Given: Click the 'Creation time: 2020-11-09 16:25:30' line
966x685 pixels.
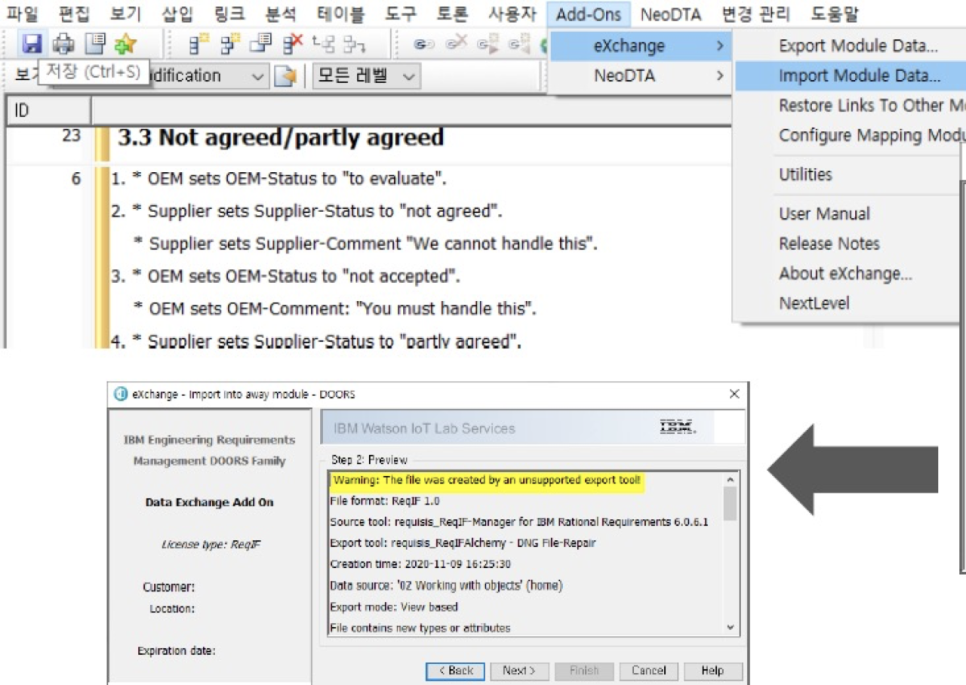Looking at the screenshot, I should (x=420, y=564).
